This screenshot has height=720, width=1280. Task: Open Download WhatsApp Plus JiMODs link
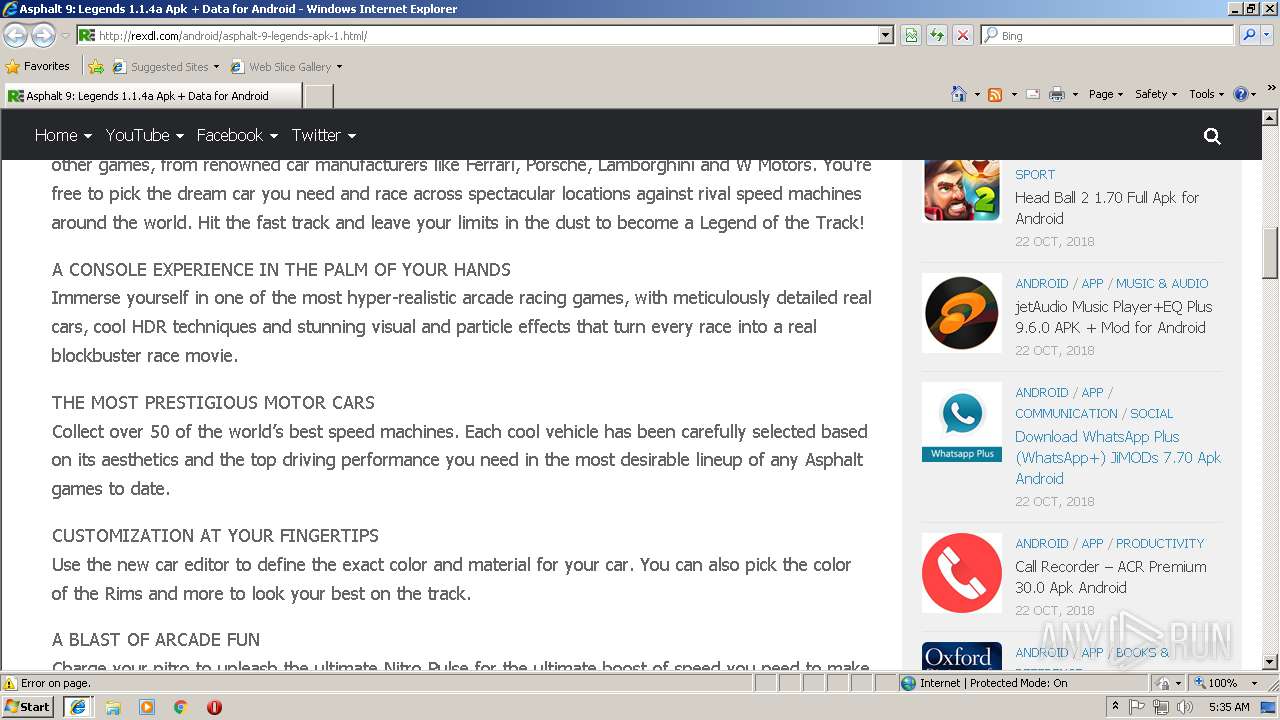(1118, 457)
